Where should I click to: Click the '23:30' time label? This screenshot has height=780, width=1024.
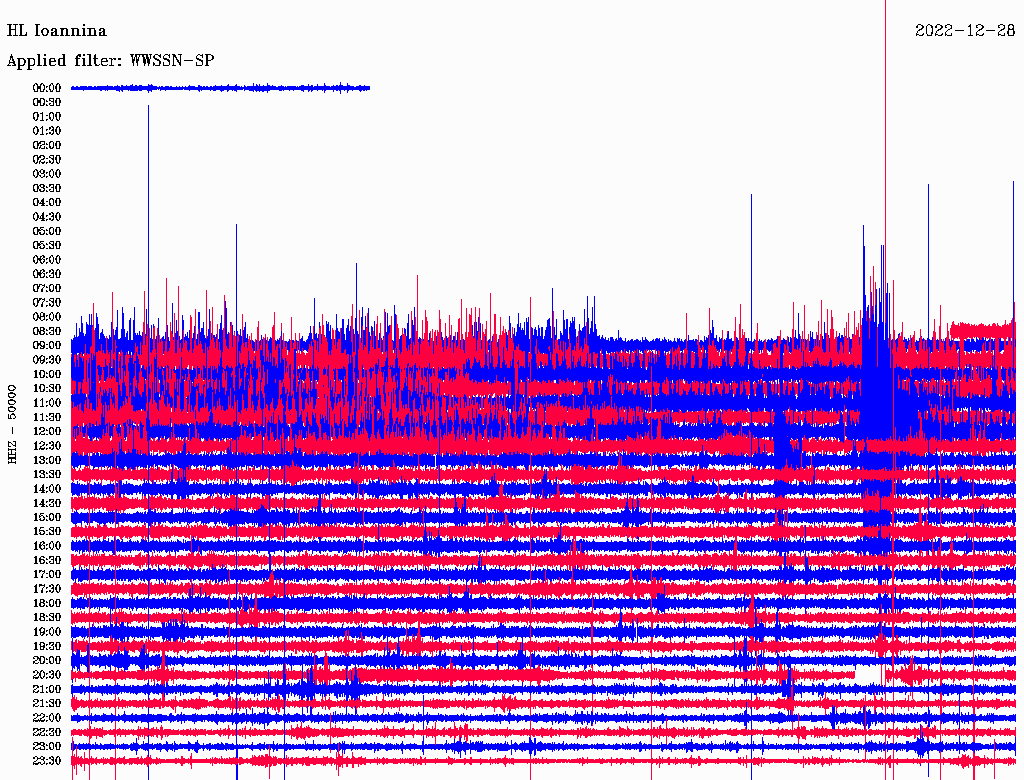pyautogui.click(x=47, y=761)
